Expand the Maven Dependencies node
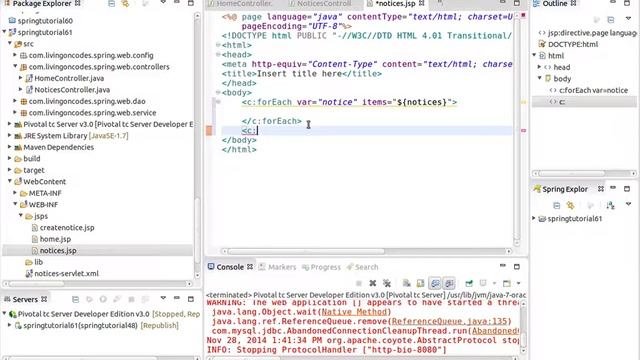 [x=10, y=147]
